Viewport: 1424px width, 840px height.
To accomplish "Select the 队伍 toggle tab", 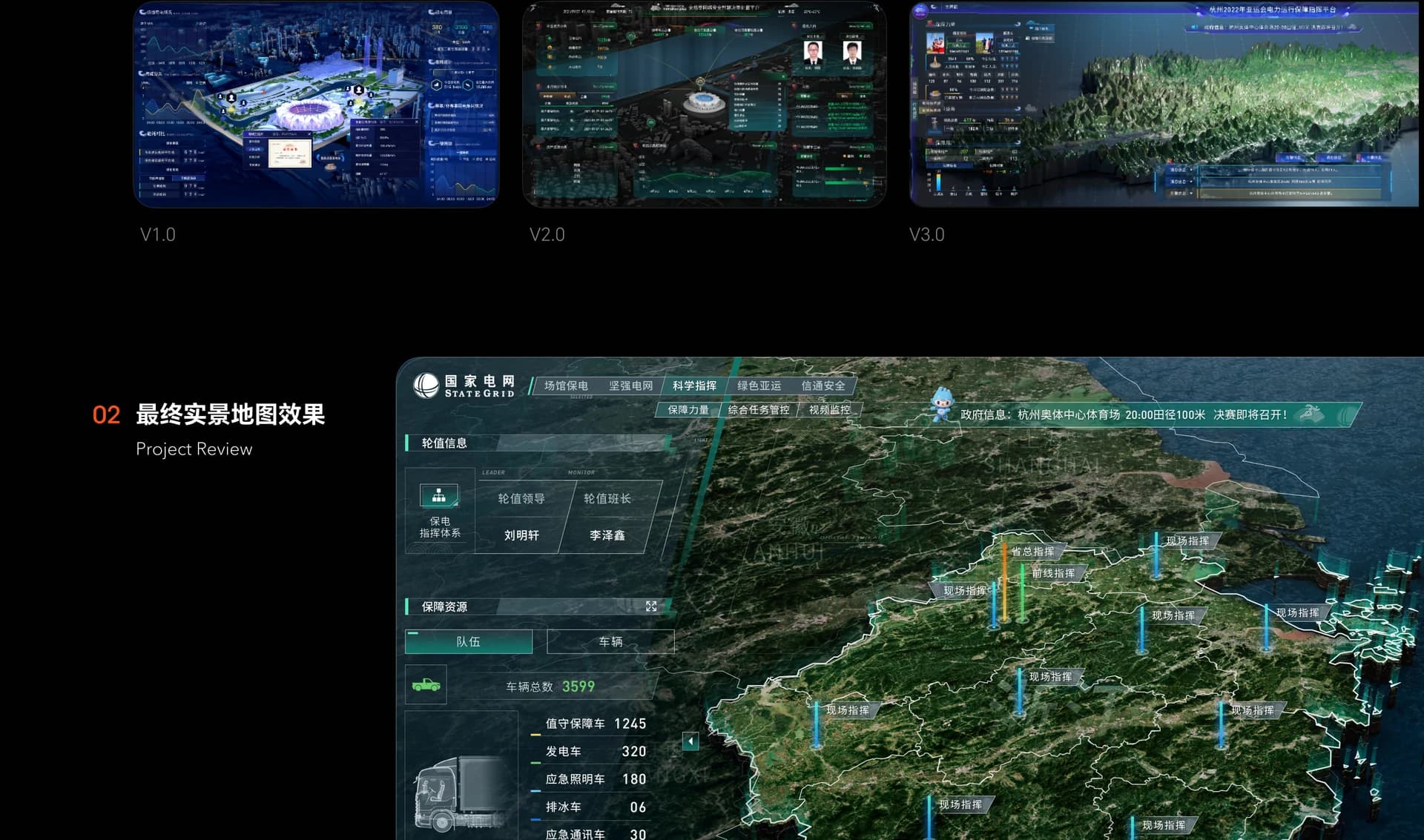I will tap(469, 641).
